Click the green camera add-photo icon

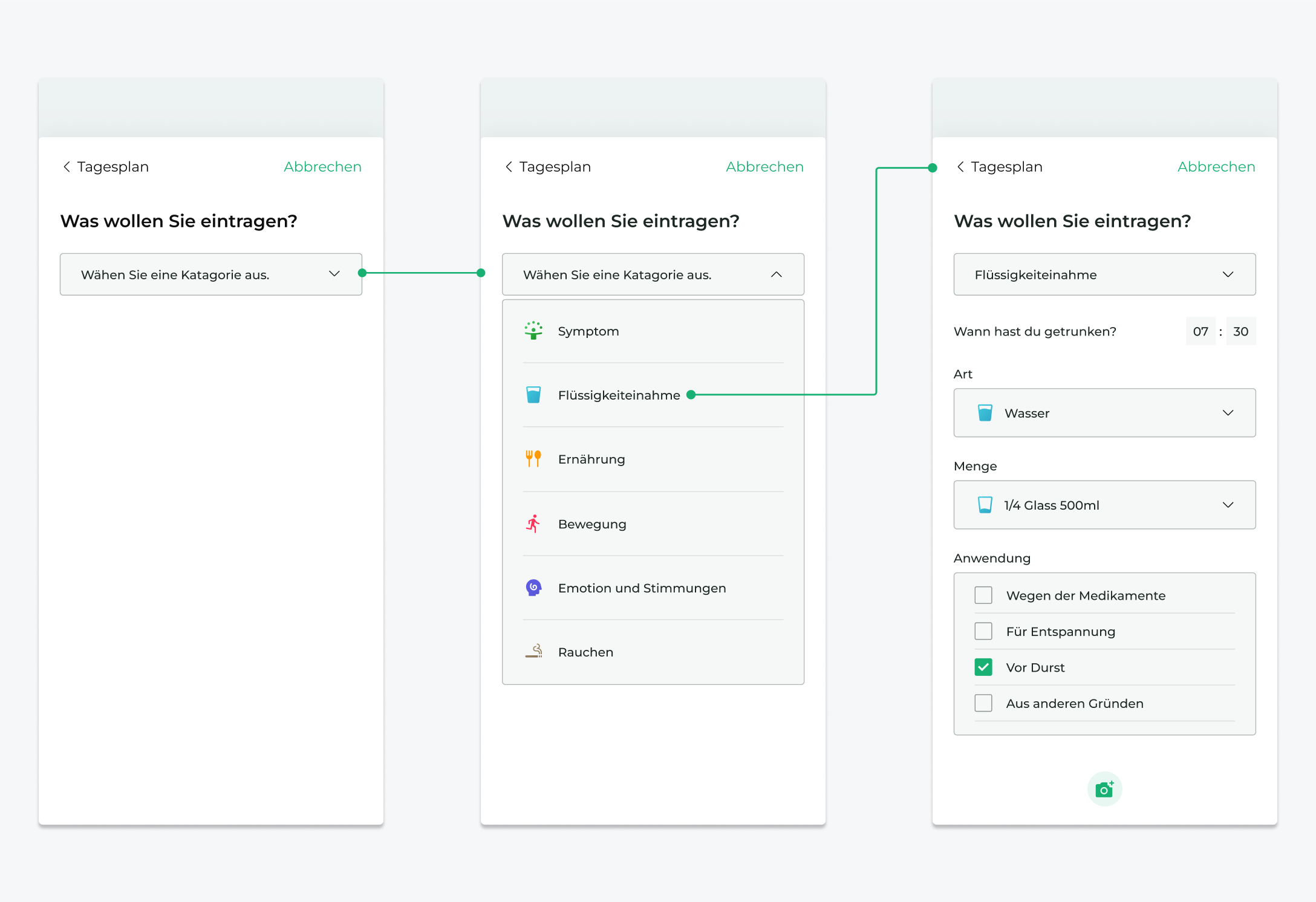click(x=1104, y=789)
